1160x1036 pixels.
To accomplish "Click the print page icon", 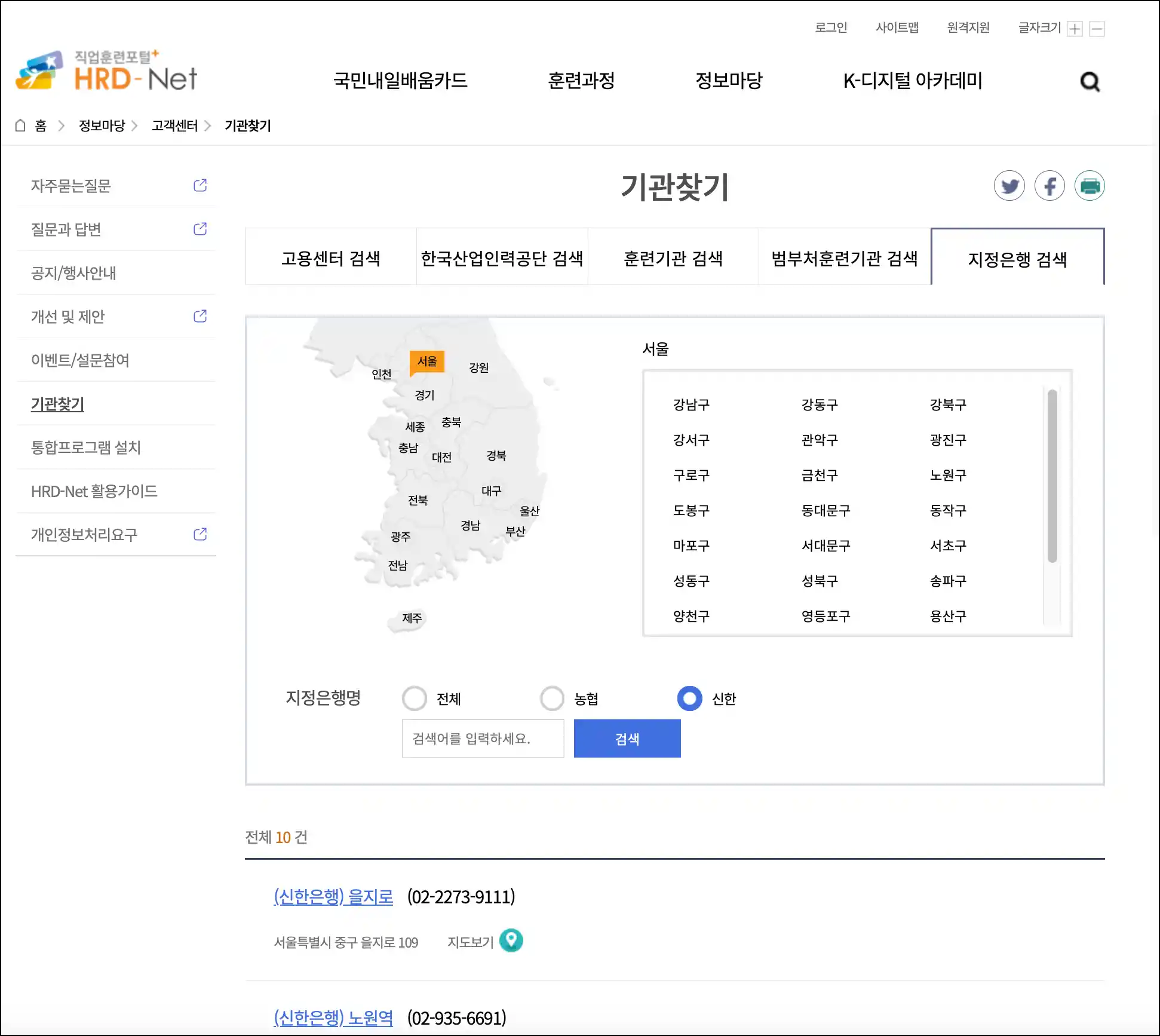I will [1090, 186].
